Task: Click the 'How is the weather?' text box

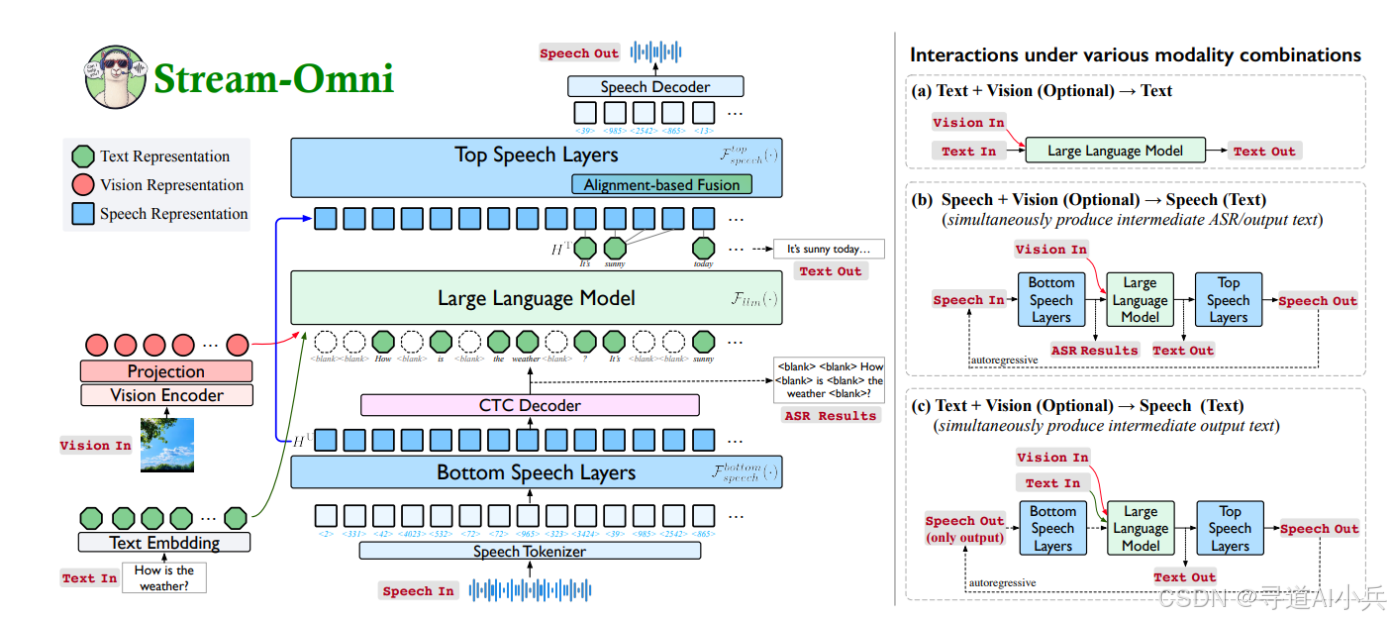Action: (x=164, y=578)
